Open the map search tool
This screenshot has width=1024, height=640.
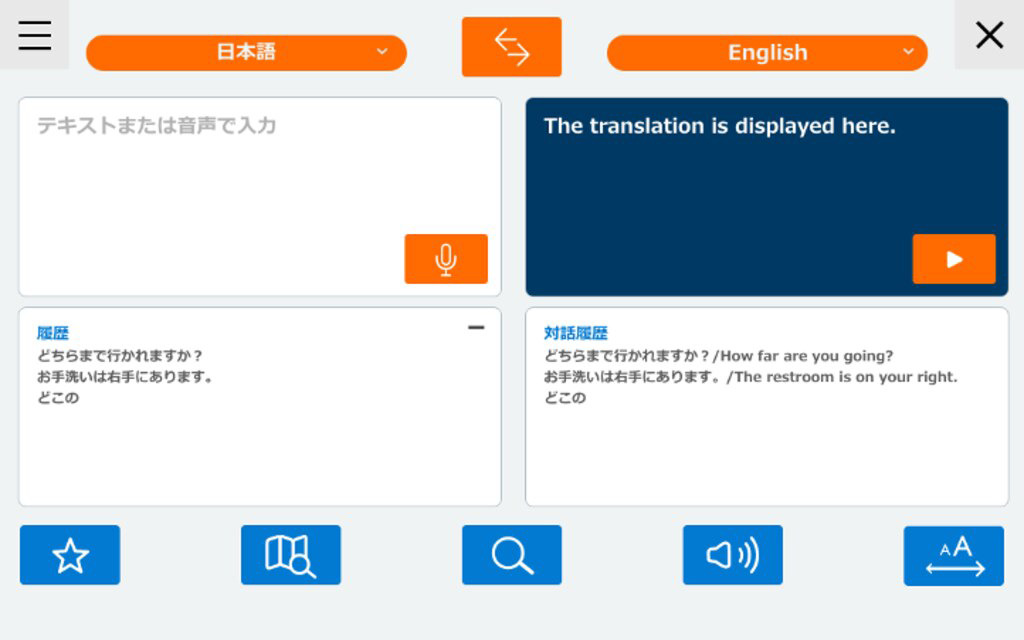click(x=290, y=555)
